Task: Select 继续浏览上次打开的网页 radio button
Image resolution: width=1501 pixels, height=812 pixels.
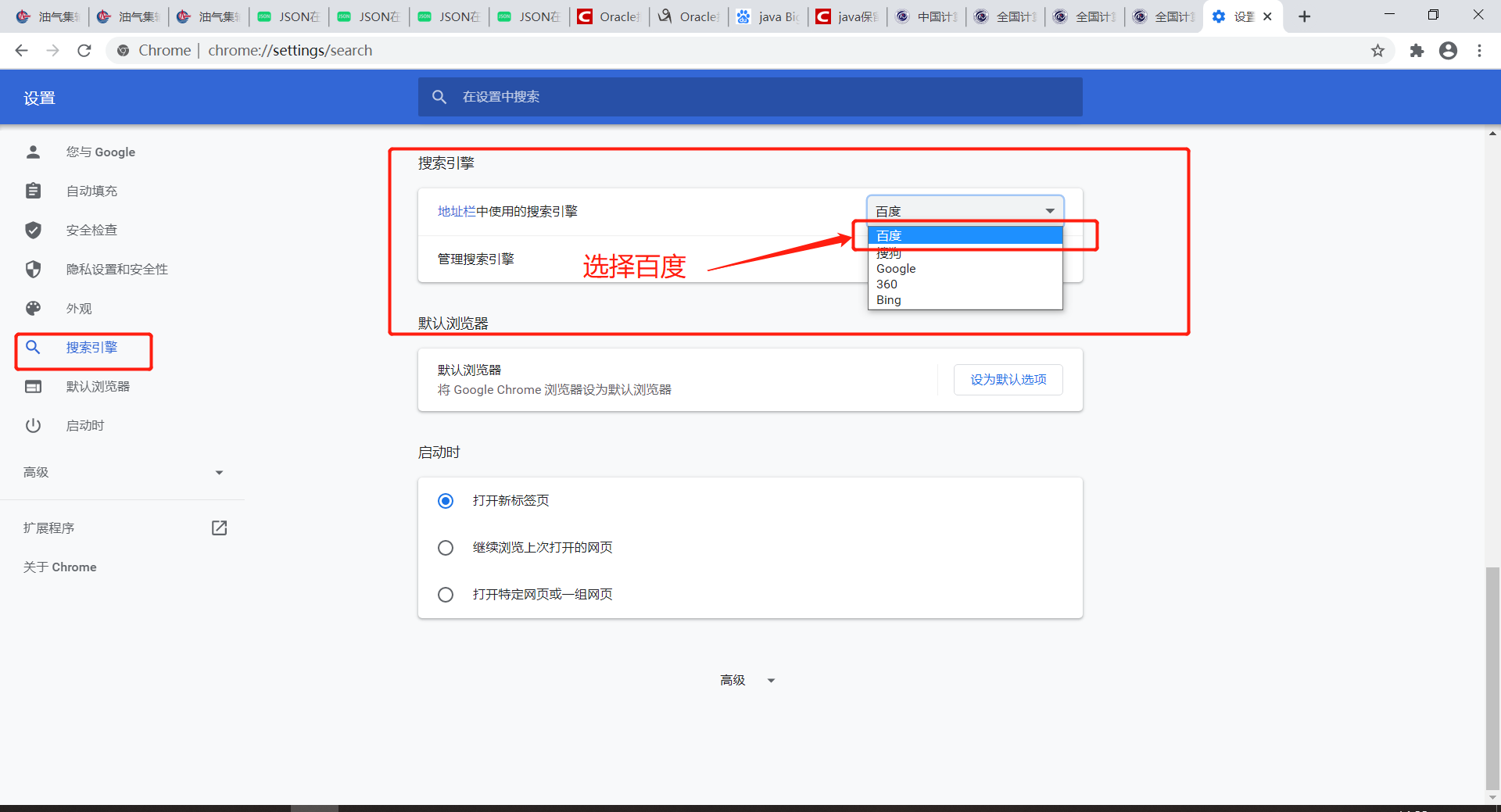Action: coord(446,548)
